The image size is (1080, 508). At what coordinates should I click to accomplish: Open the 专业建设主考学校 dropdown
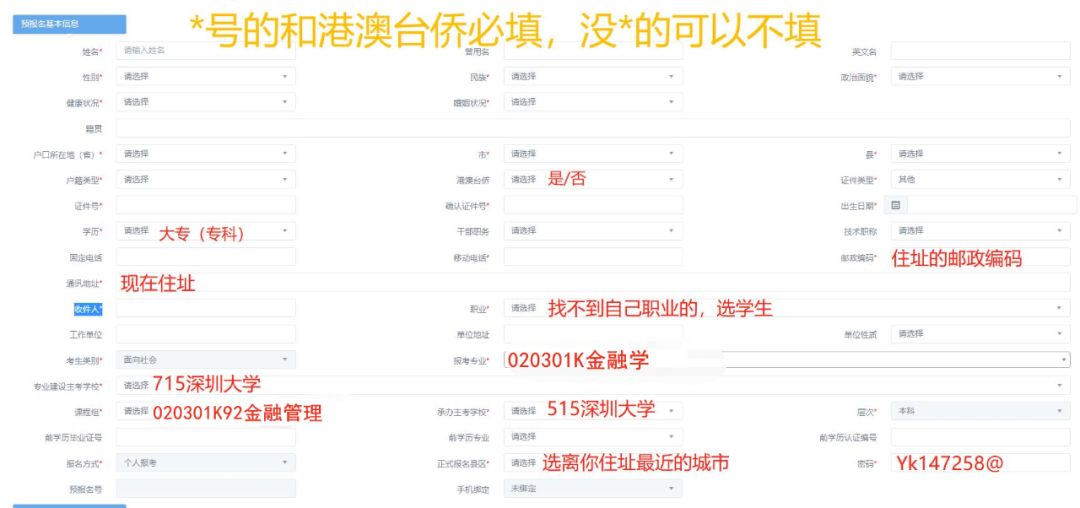592,385
